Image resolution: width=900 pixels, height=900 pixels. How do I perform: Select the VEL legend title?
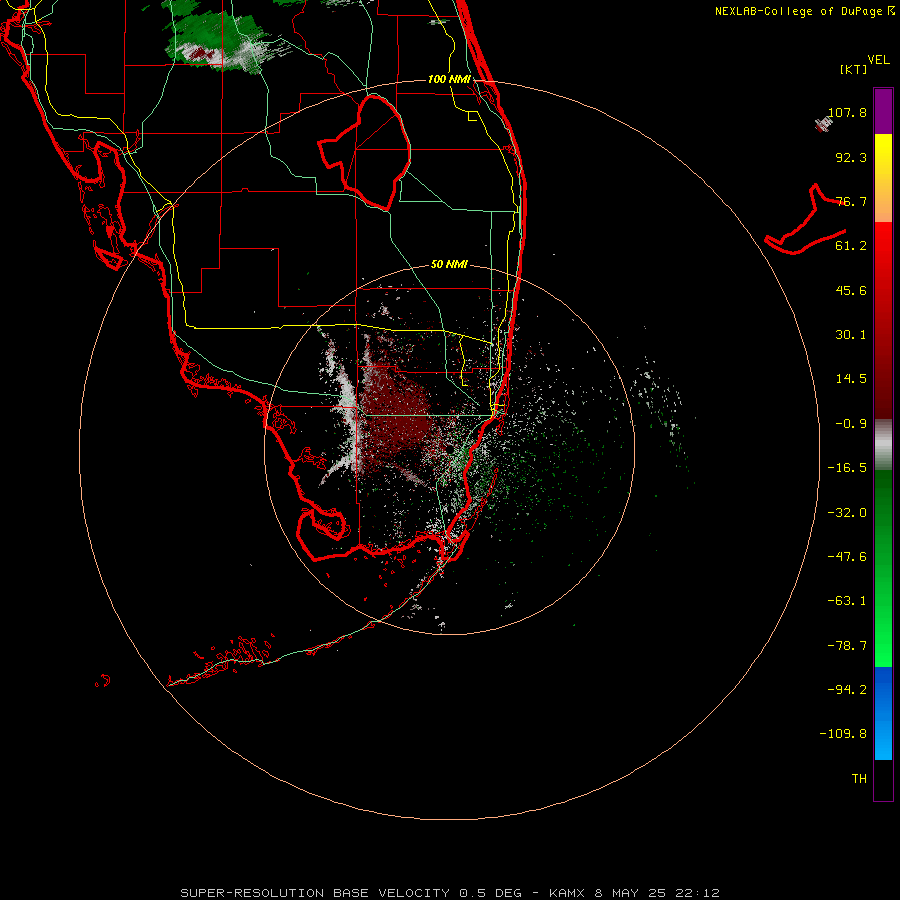pyautogui.click(x=879, y=60)
